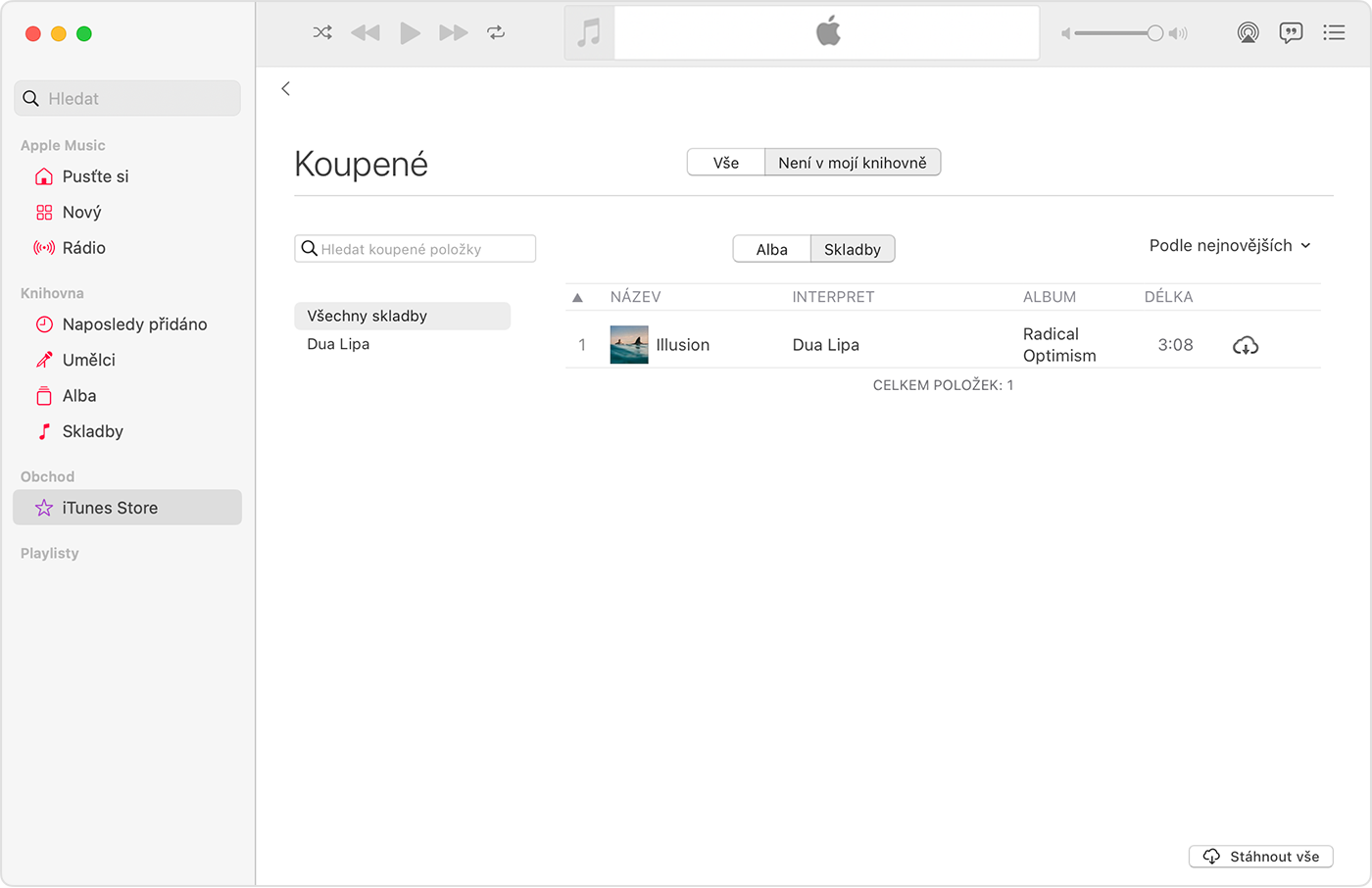Screen dimensions: 1372x888
Task: Go back with the chevron arrow
Action: [x=285, y=88]
